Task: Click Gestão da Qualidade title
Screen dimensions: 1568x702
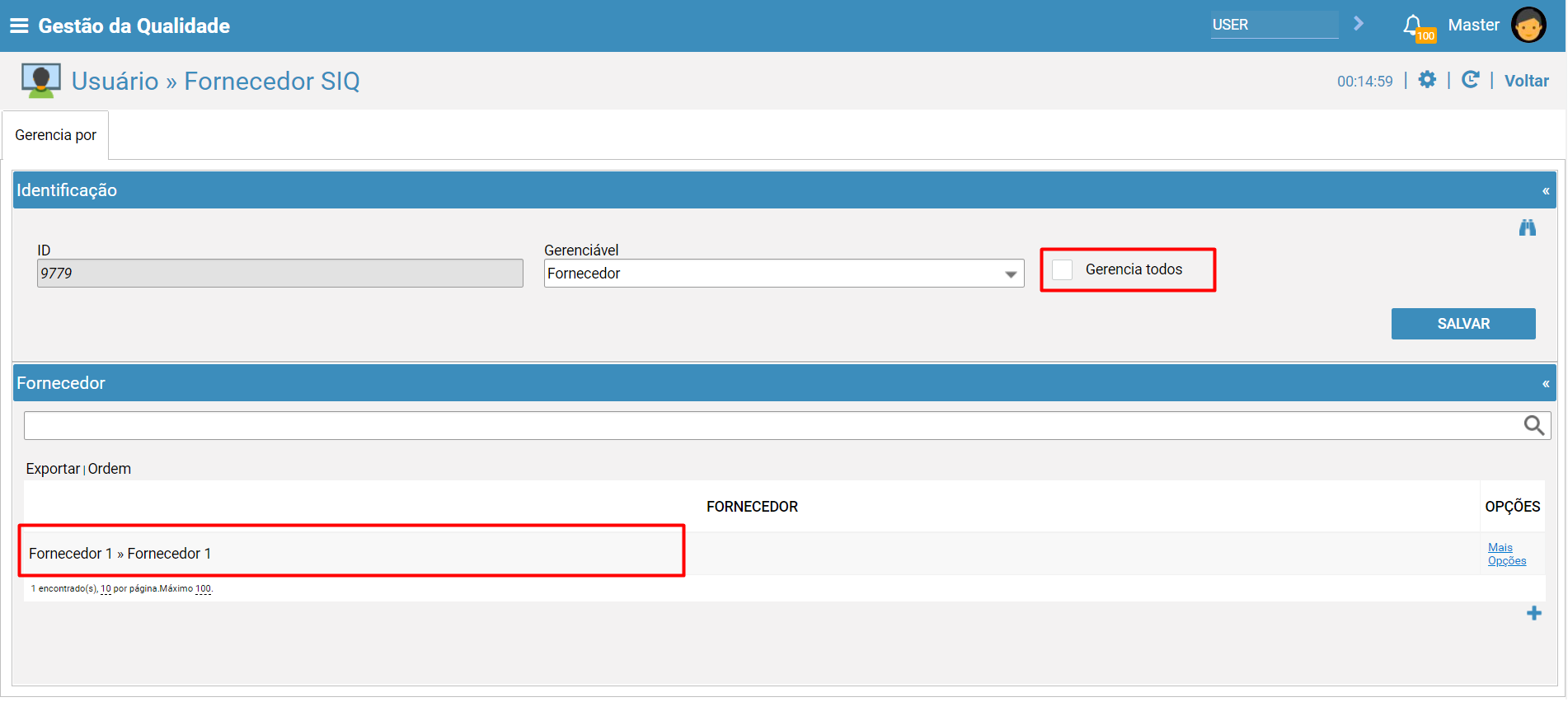Action: point(134,26)
